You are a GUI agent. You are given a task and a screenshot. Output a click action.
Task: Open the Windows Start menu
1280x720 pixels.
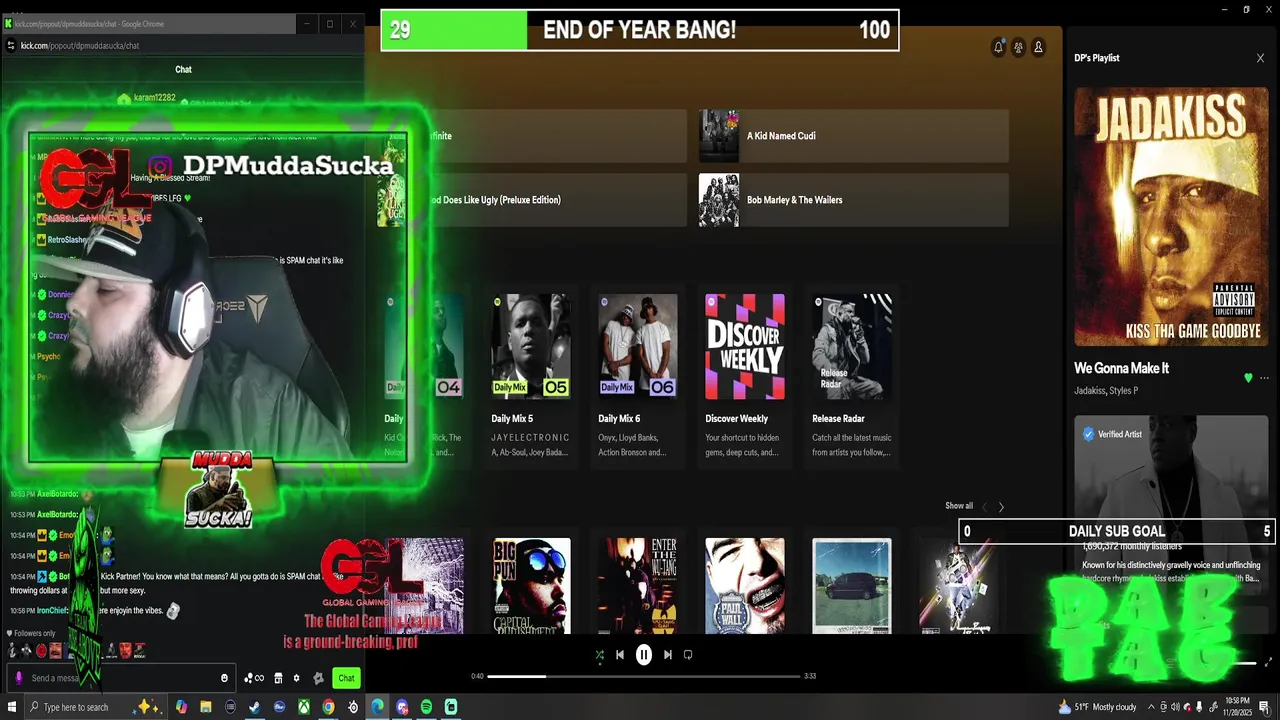tap(12, 707)
